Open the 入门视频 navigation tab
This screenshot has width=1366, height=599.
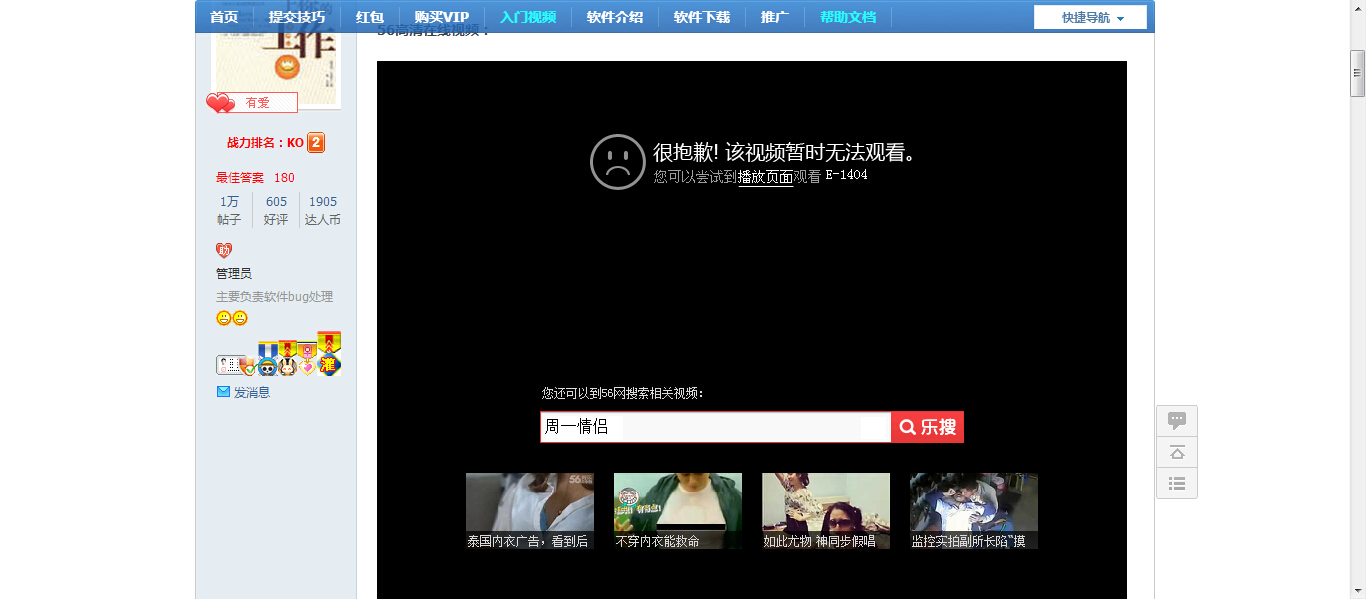click(528, 17)
